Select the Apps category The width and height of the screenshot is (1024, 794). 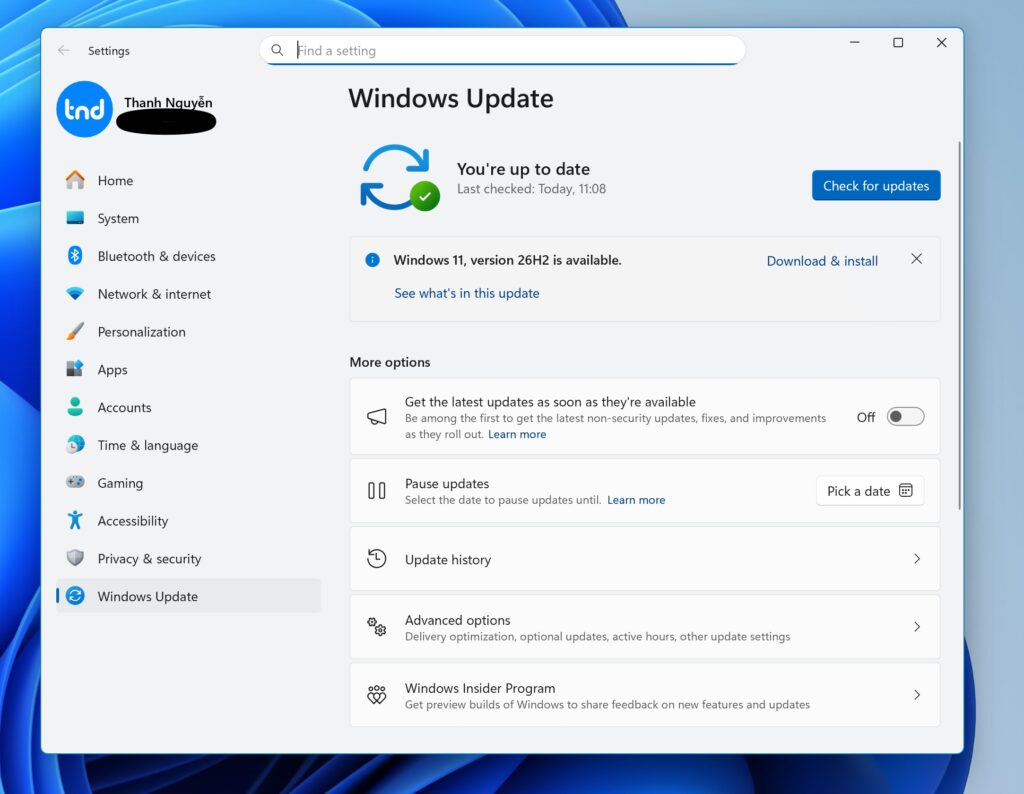pyautogui.click(x=188, y=370)
